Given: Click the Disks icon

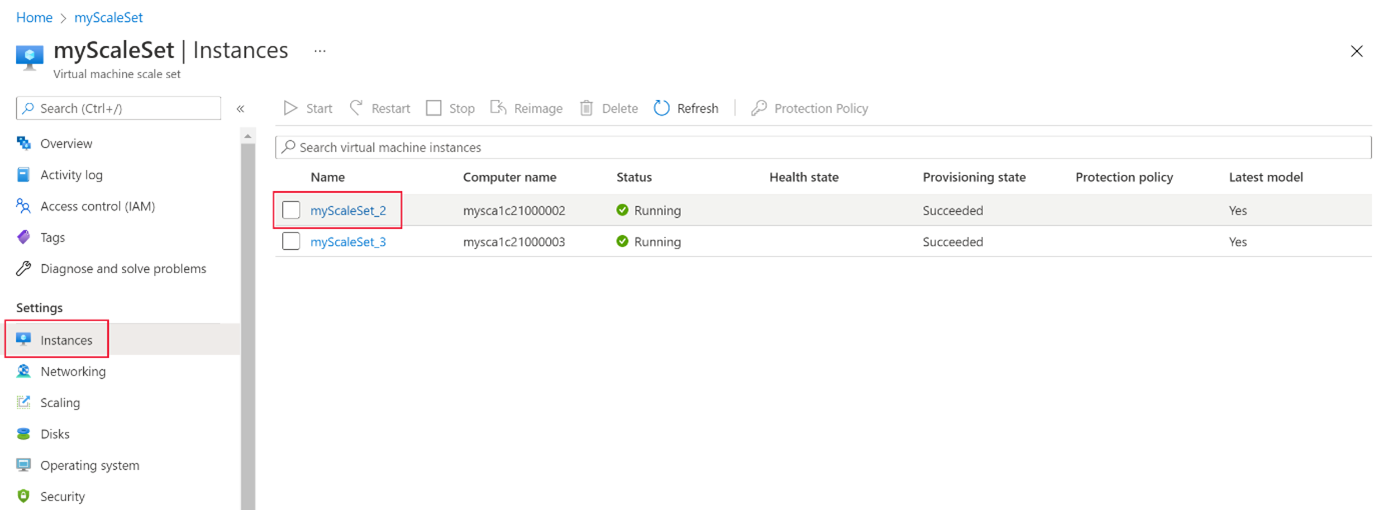Looking at the screenshot, I should click(x=24, y=434).
